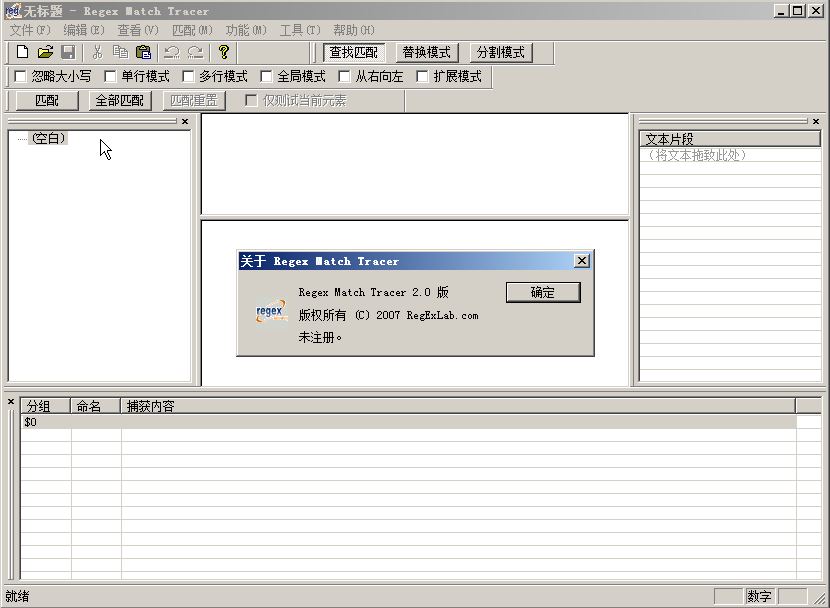Enable the 全局模式 checkbox
Image resolution: width=830 pixels, height=608 pixels.
266,77
